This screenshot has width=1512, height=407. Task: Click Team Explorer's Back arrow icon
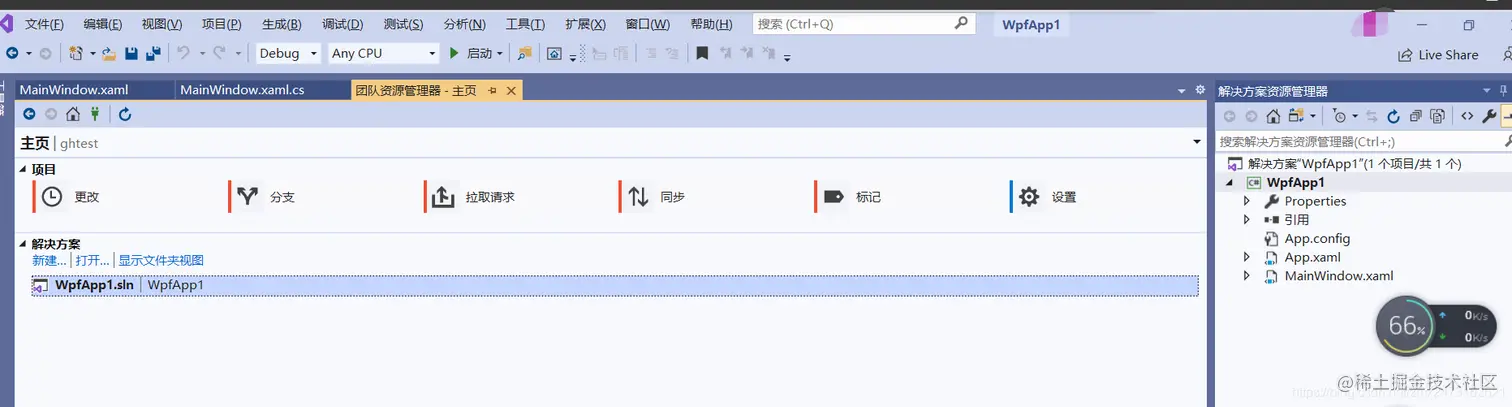(x=29, y=114)
